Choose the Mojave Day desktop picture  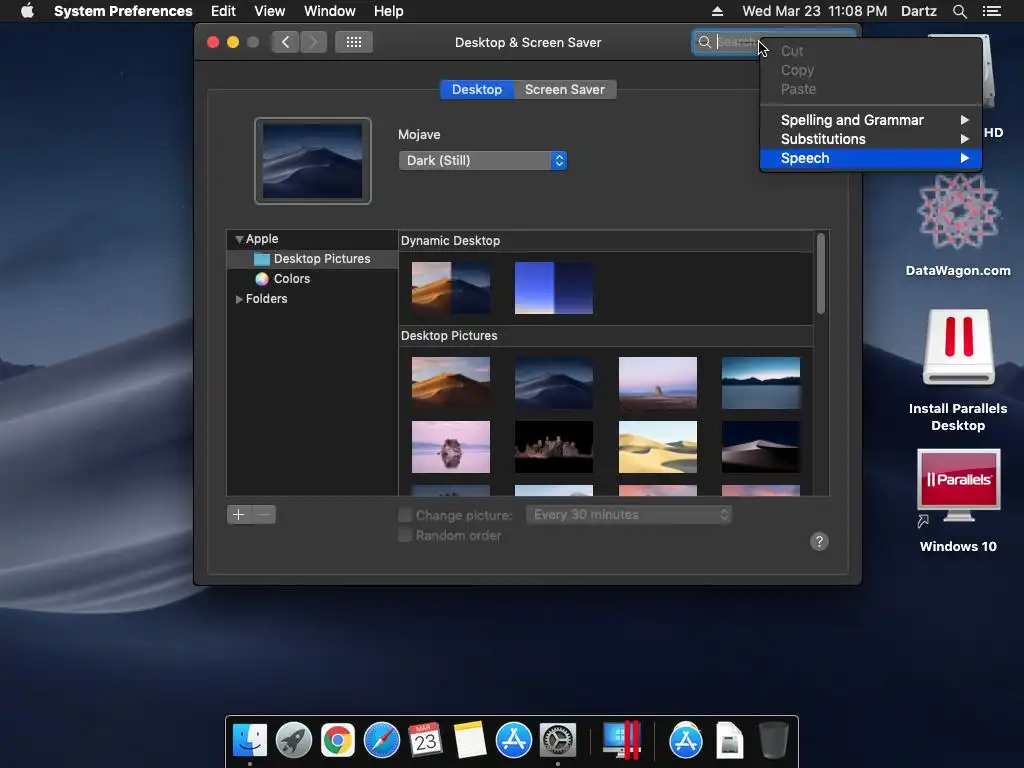(x=451, y=383)
